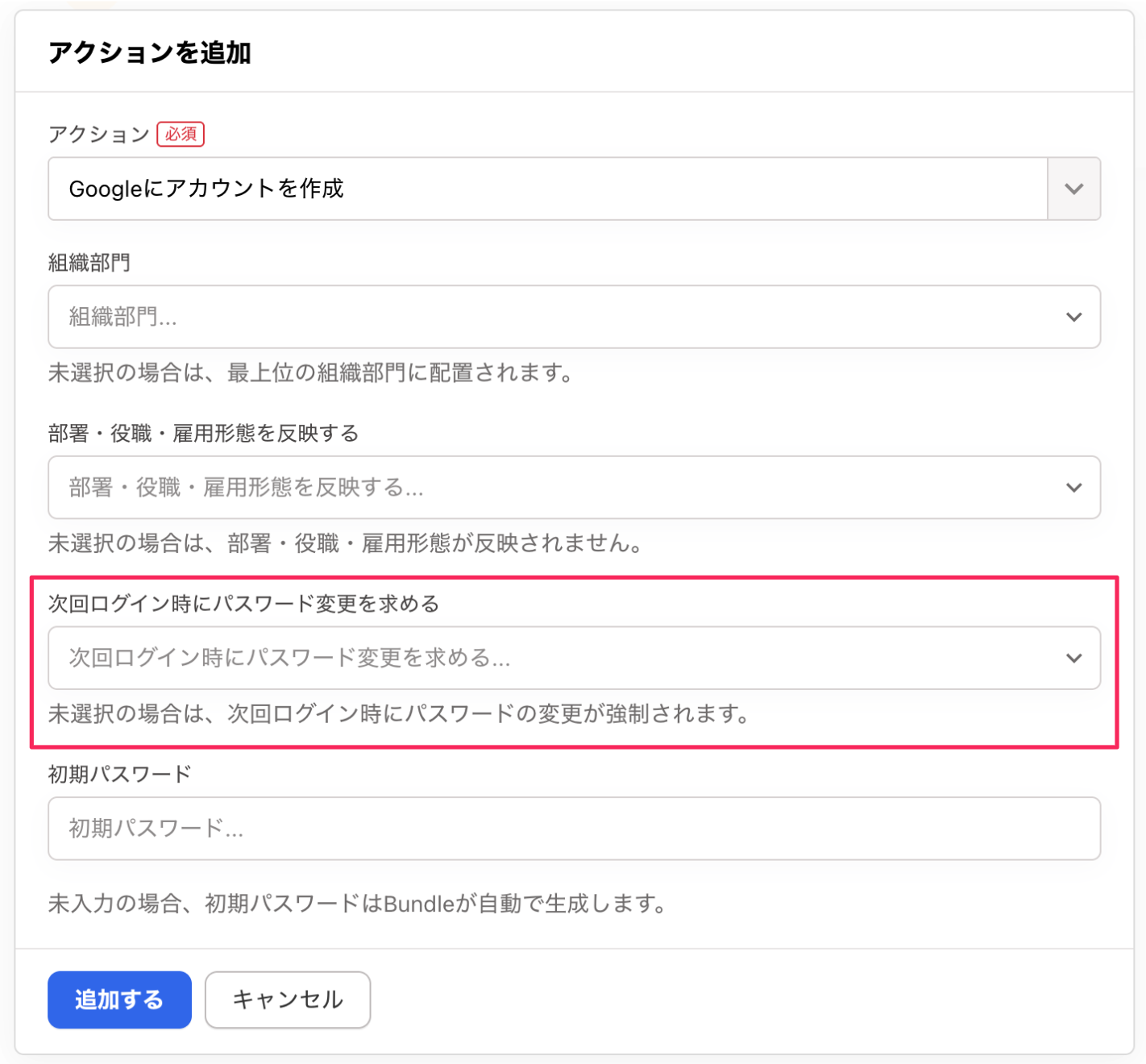The height and width of the screenshot is (1064, 1146).
Task: Focus the 初期パスワード input field
Action: click(574, 829)
